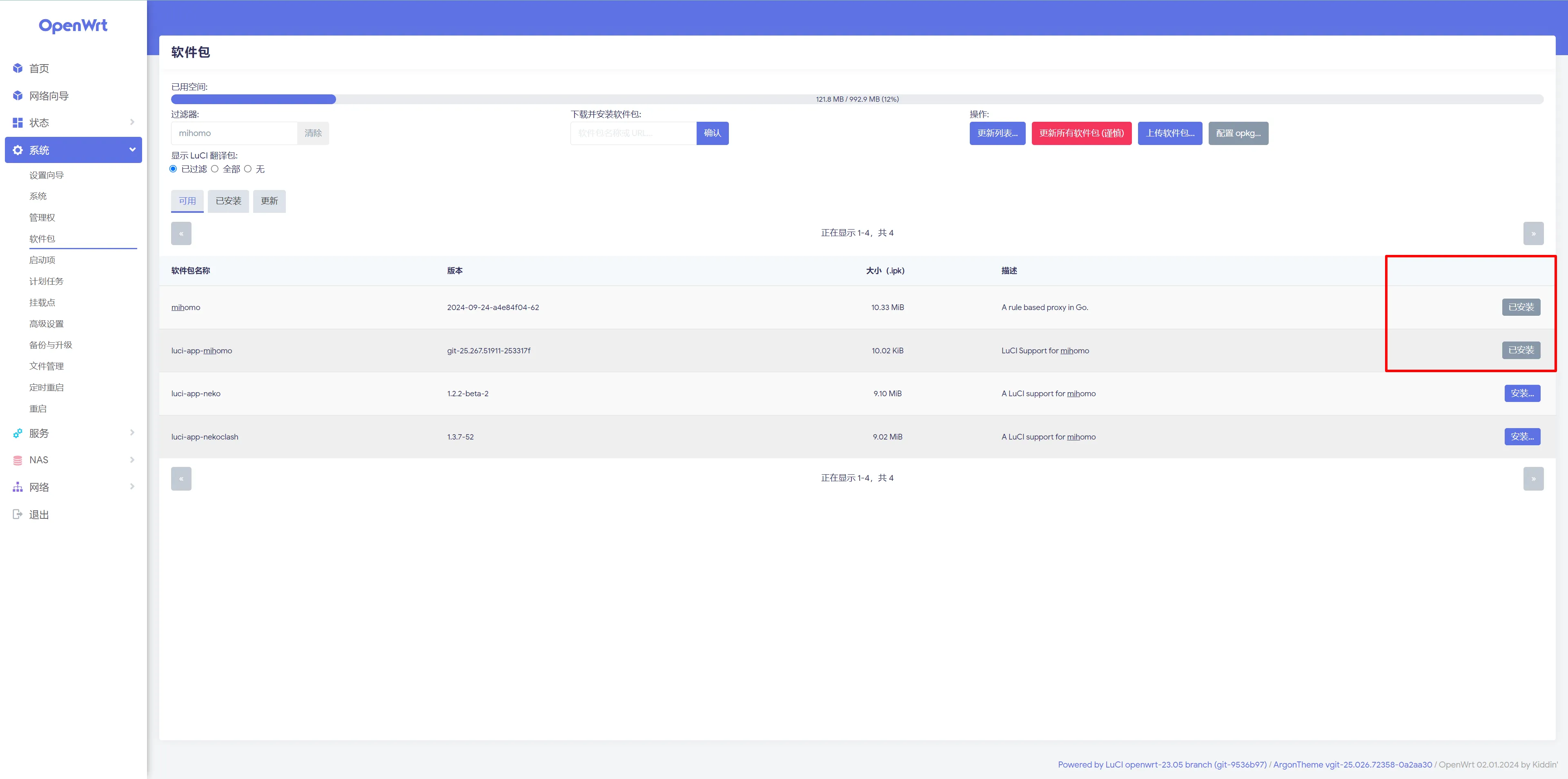Click the network tree icon beside 网络

tap(18, 487)
